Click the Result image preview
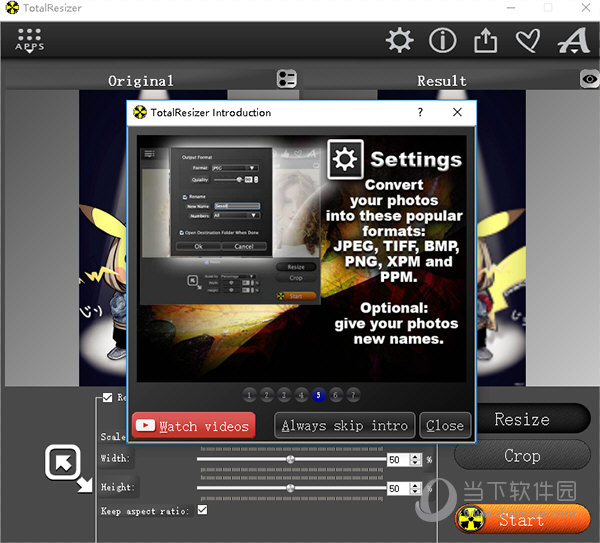The height and width of the screenshot is (543, 600). click(x=501, y=238)
